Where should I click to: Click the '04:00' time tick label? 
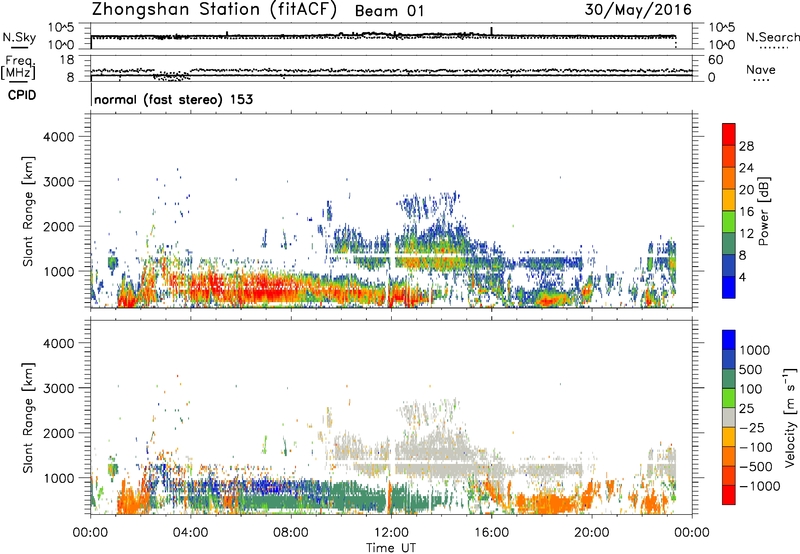190,533
